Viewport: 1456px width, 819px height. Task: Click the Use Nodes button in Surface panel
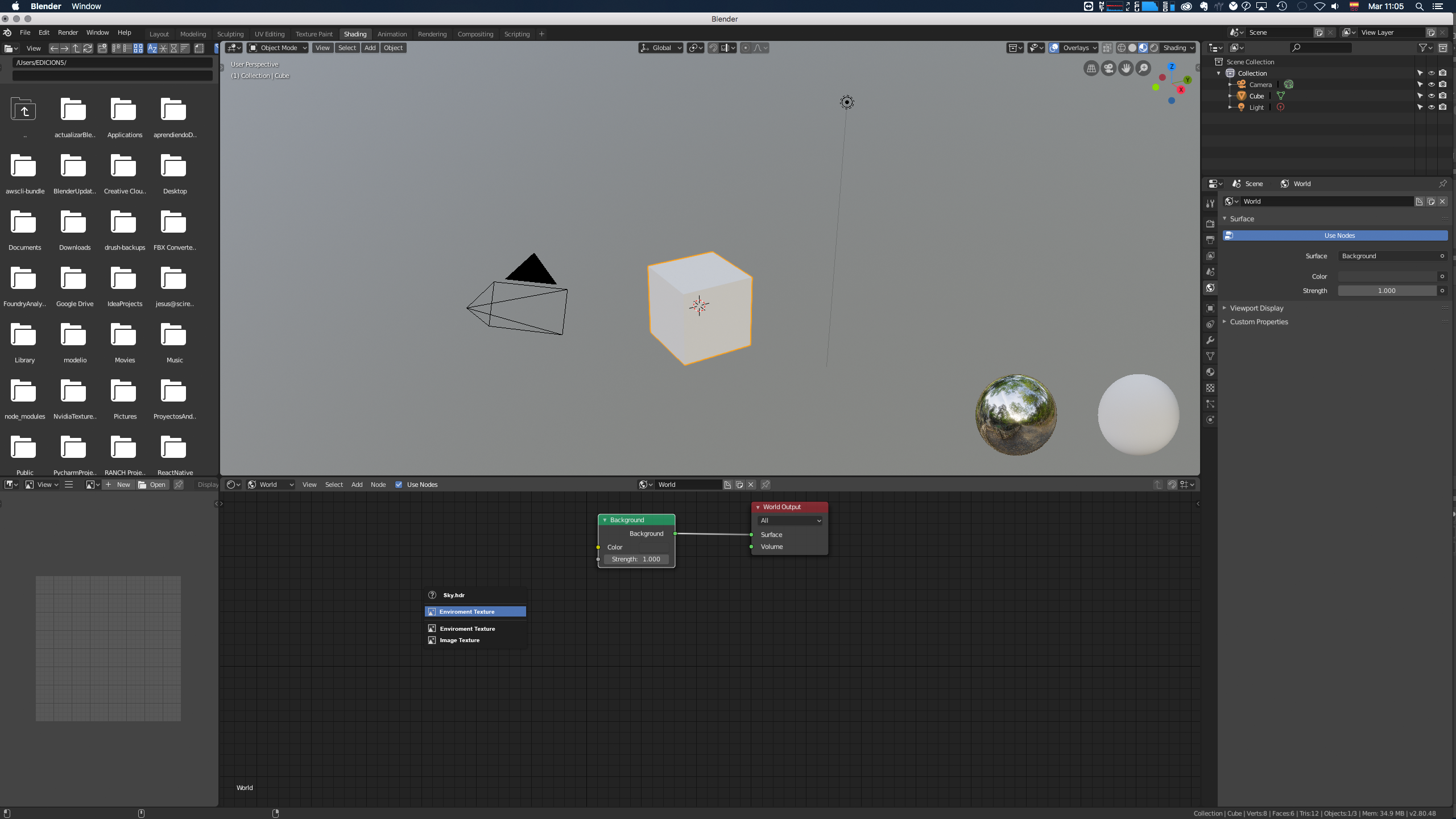pyautogui.click(x=1335, y=235)
